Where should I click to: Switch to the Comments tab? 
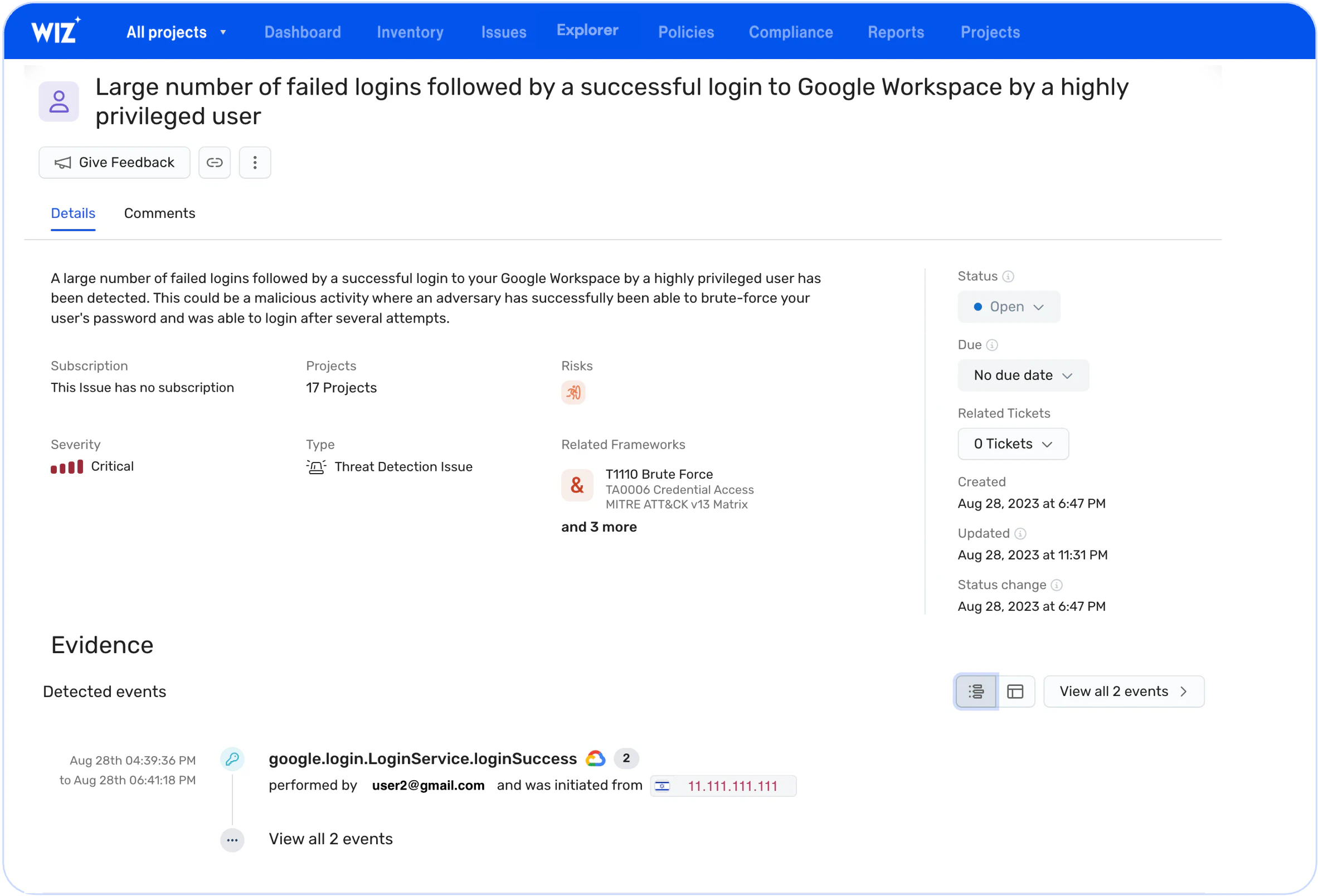click(x=159, y=213)
